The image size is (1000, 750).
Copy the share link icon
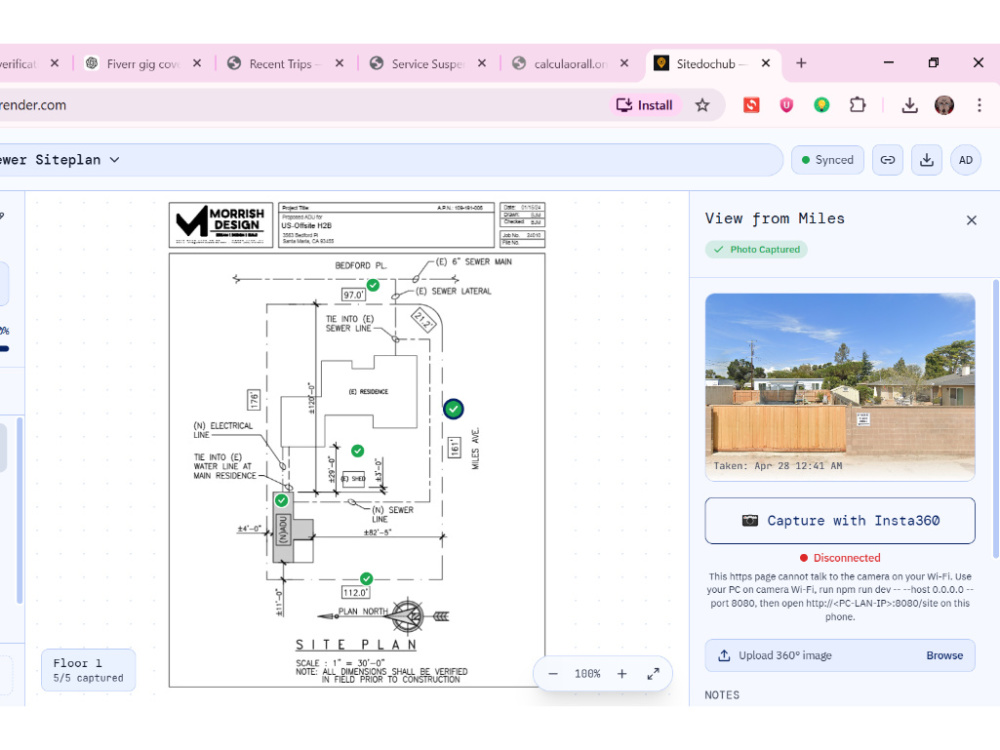[888, 160]
